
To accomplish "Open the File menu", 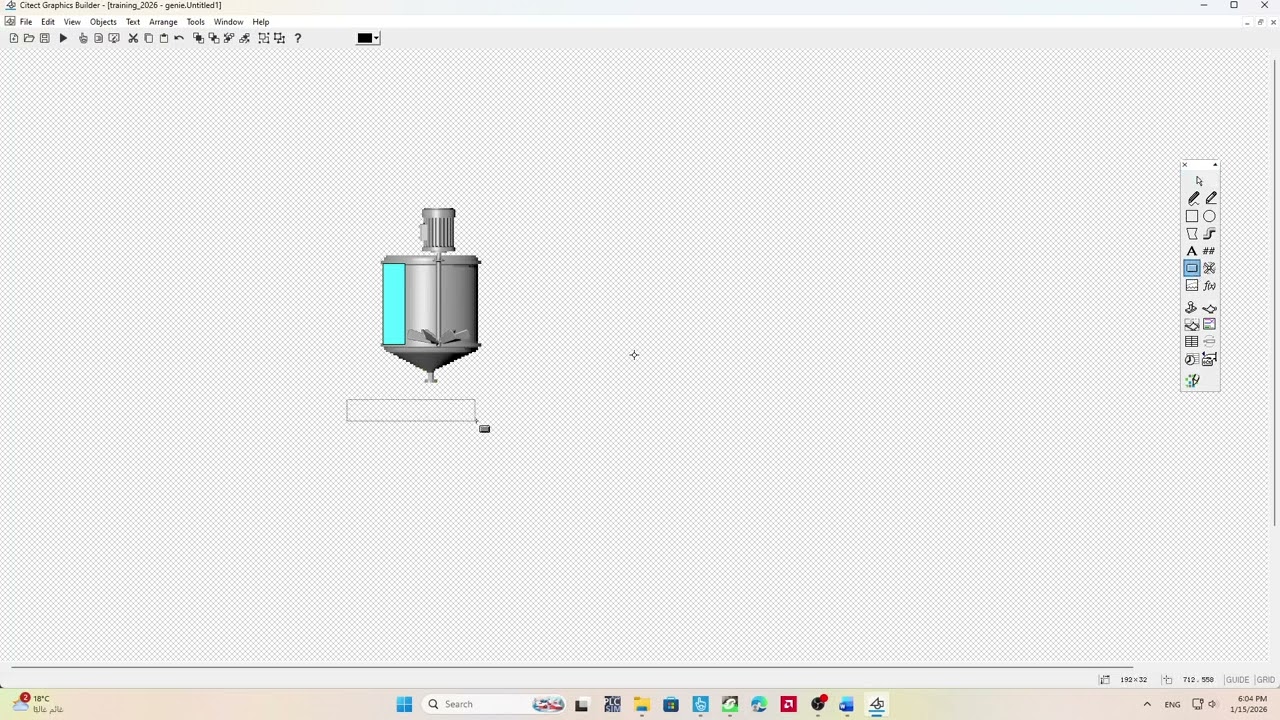I will 26,22.
